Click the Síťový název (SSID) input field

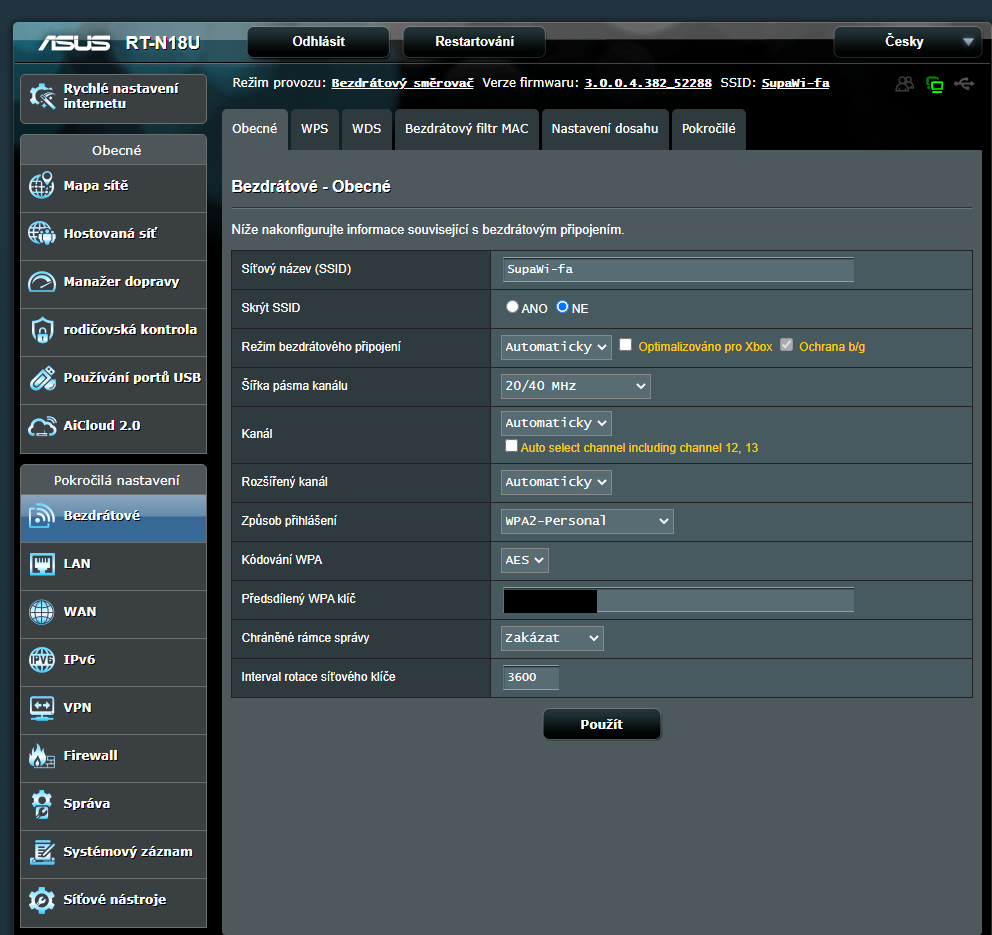[x=678, y=270]
